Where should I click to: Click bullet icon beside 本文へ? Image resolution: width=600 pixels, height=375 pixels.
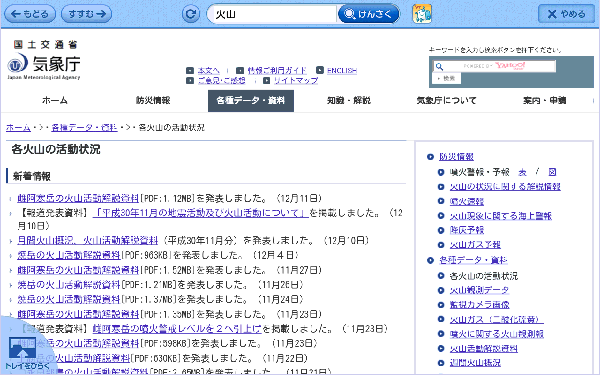(190, 70)
